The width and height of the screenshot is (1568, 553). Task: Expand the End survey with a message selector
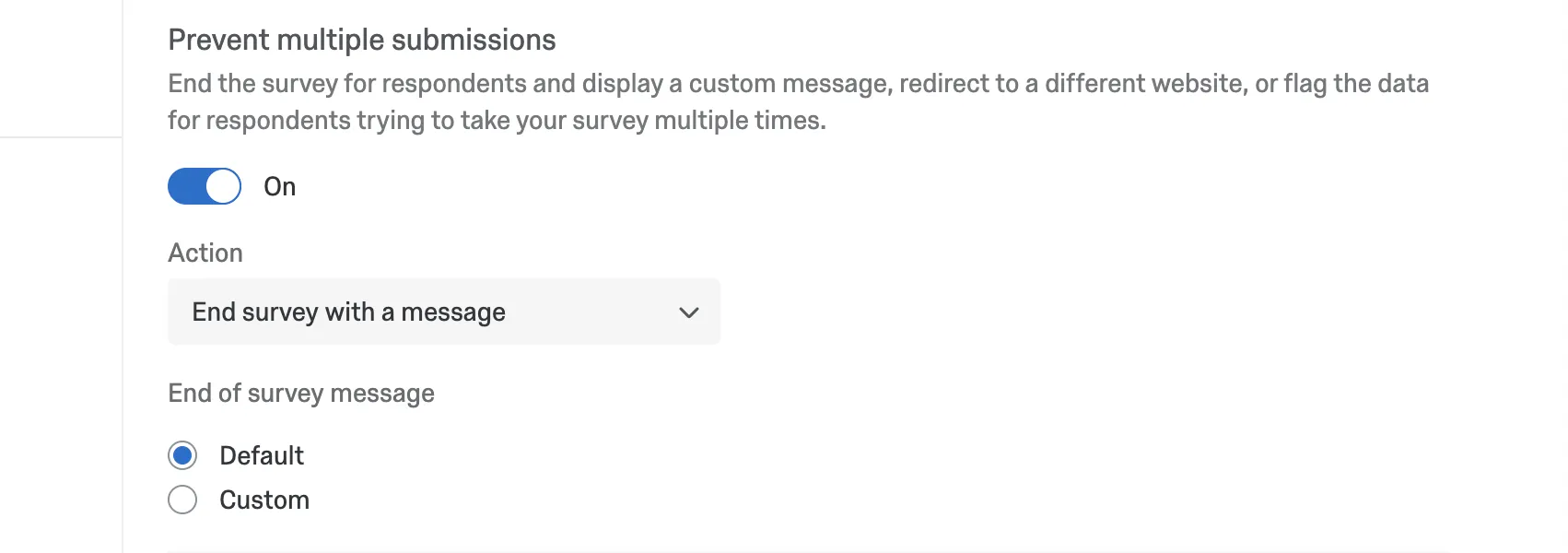click(442, 312)
